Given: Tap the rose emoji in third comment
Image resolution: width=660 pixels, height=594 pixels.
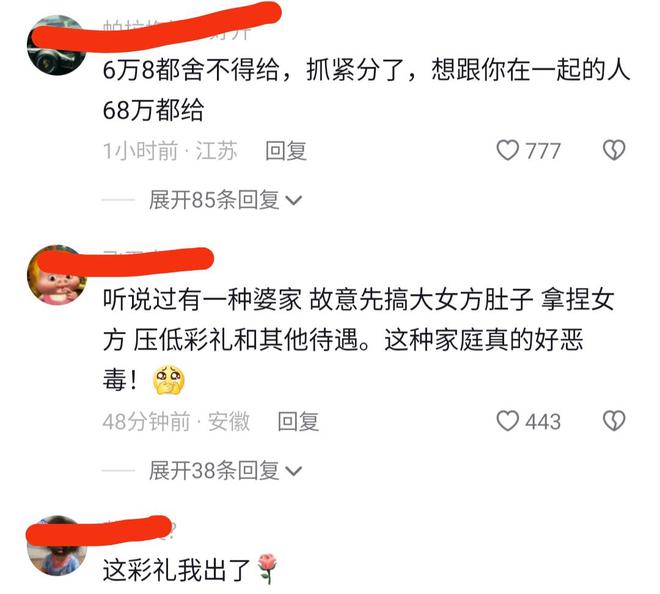Looking at the screenshot, I should pos(267,569).
